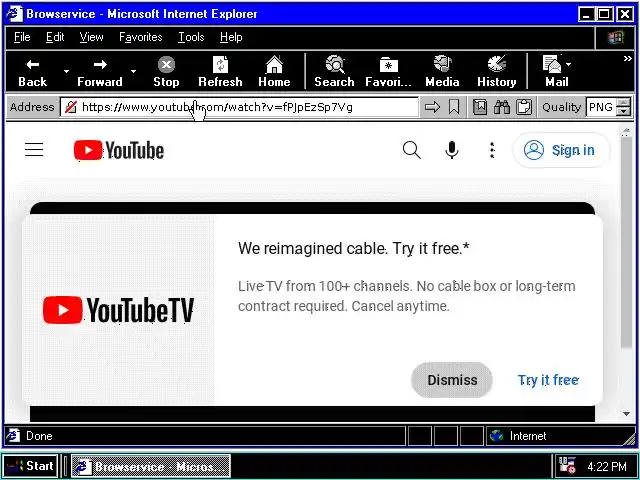This screenshot has width=640, height=480.
Task: Open the Edit menu
Action: [x=55, y=37]
